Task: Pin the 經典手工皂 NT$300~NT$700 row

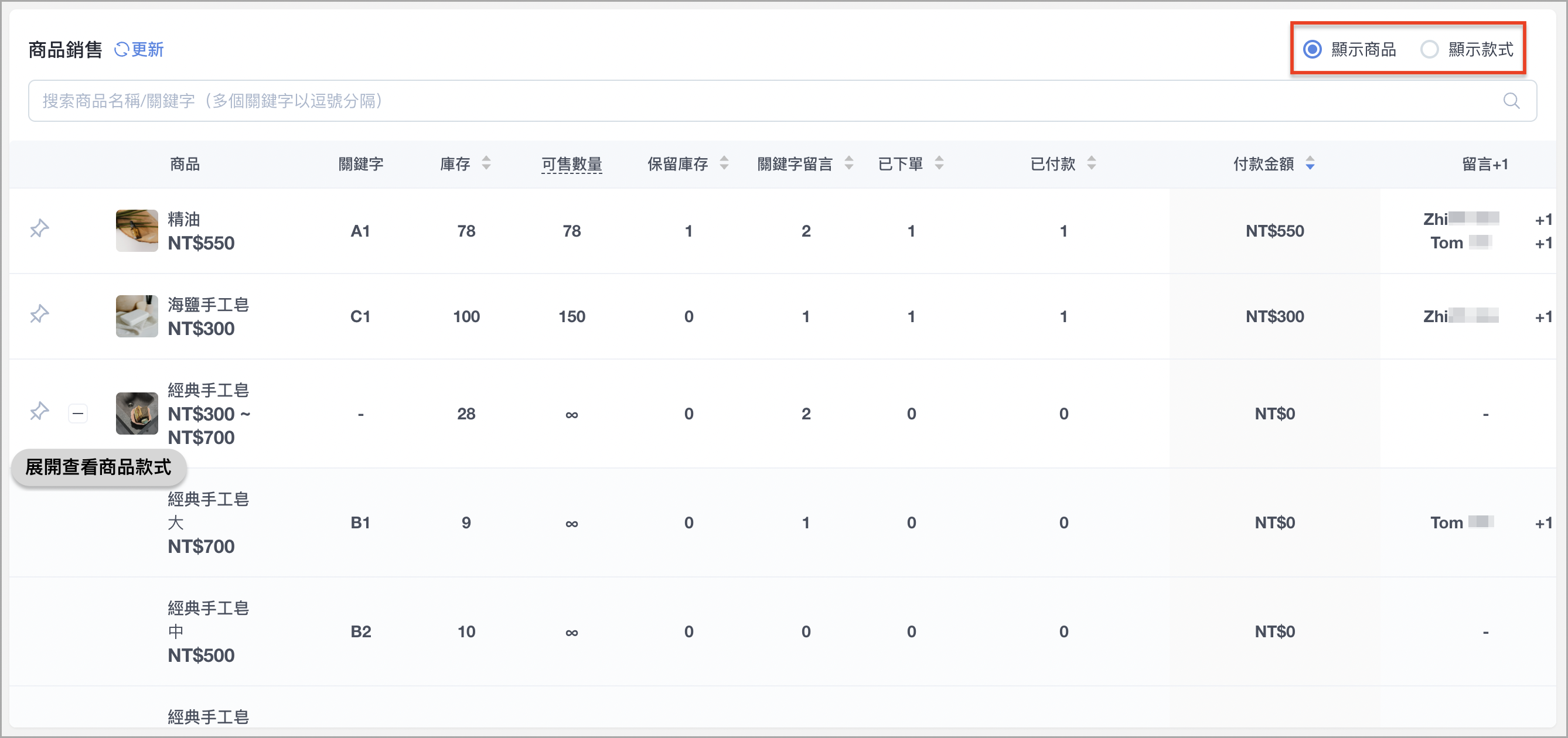Action: click(40, 411)
